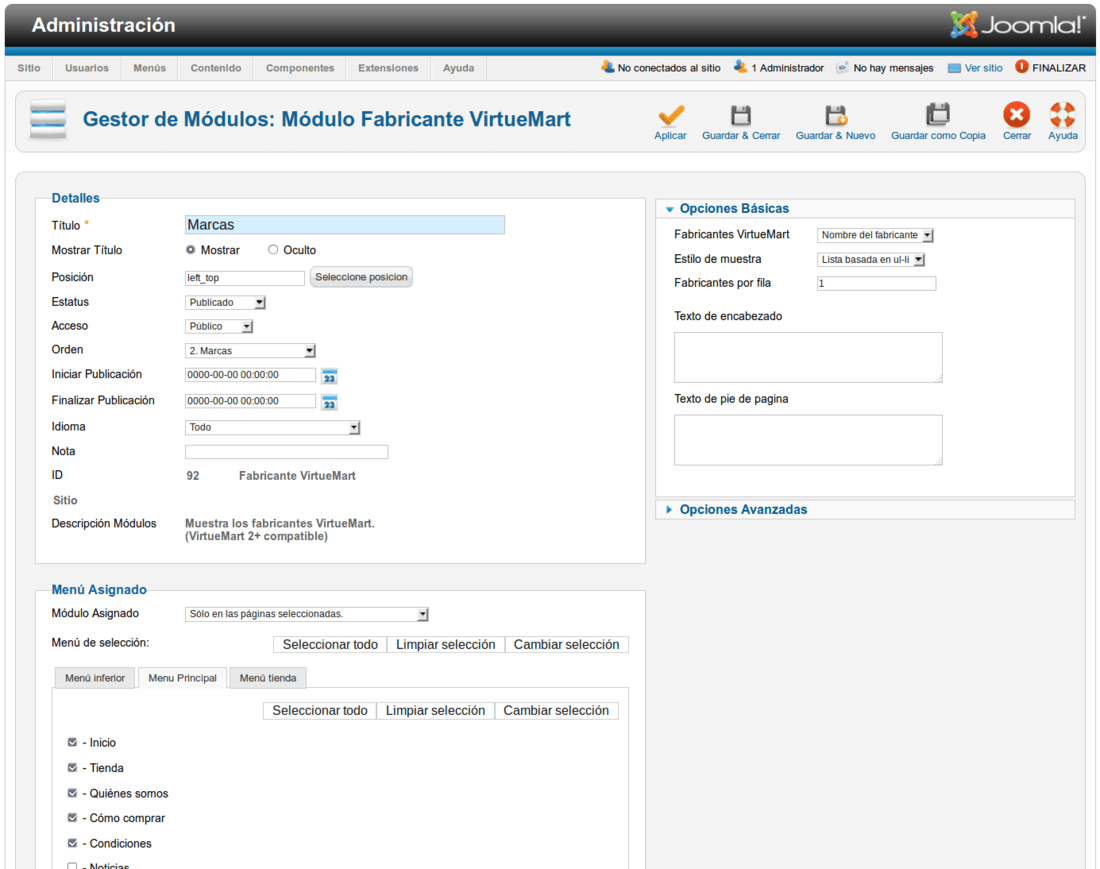
Task: Open the Ayuda menu in the menu bar
Action: (459, 68)
